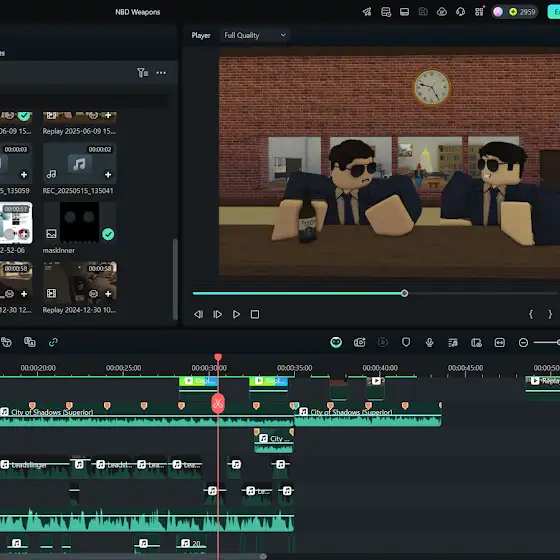Toggle the timeline link icon
Image resolution: width=560 pixels, height=560 pixels.
pyautogui.click(x=53, y=342)
